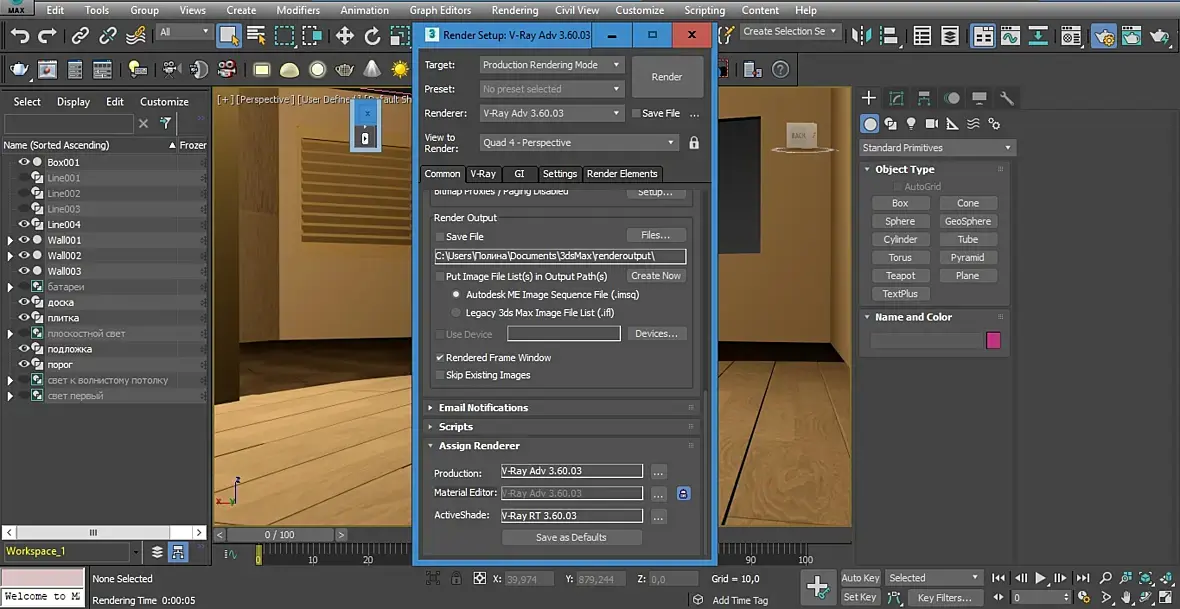Image resolution: width=1180 pixels, height=609 pixels.
Task: Open the Modifiers menu
Action: click(298, 10)
